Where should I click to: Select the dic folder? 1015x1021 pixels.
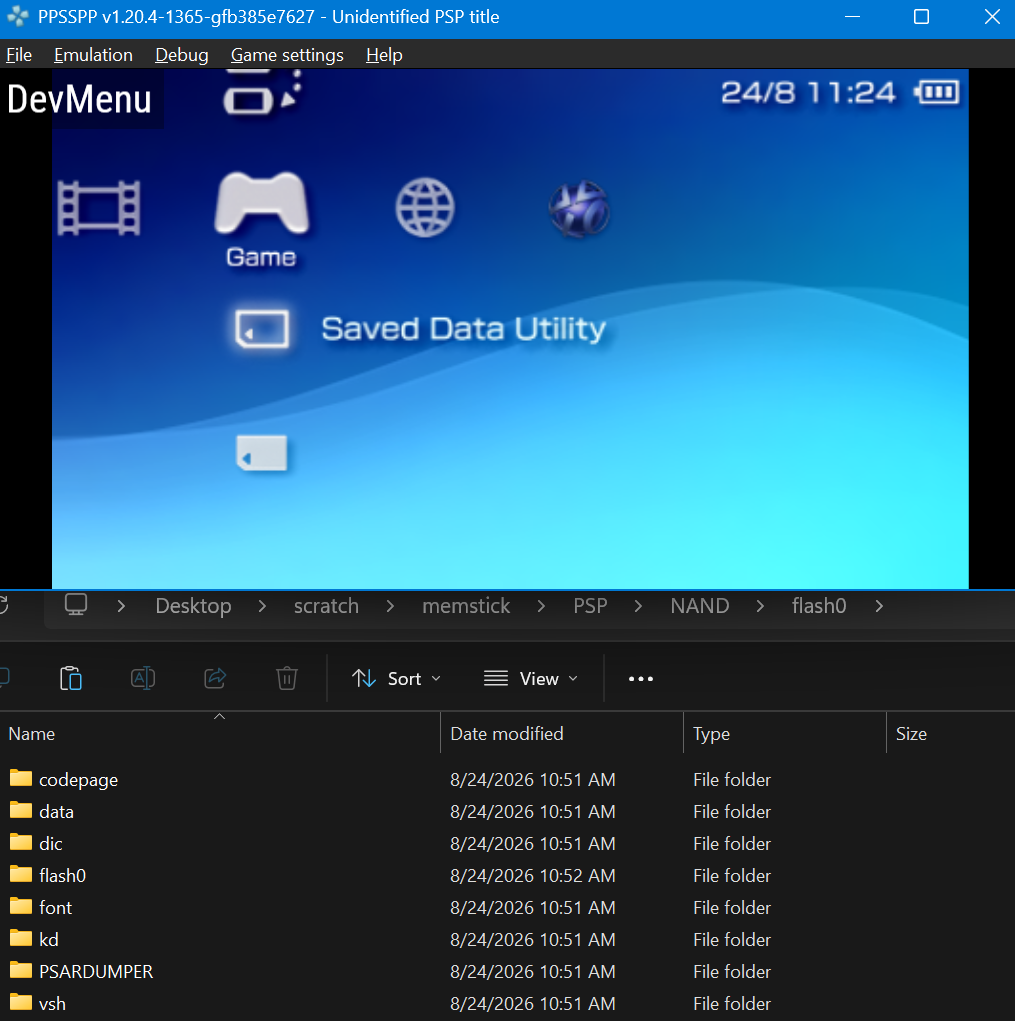pyautogui.click(x=507, y=843)
